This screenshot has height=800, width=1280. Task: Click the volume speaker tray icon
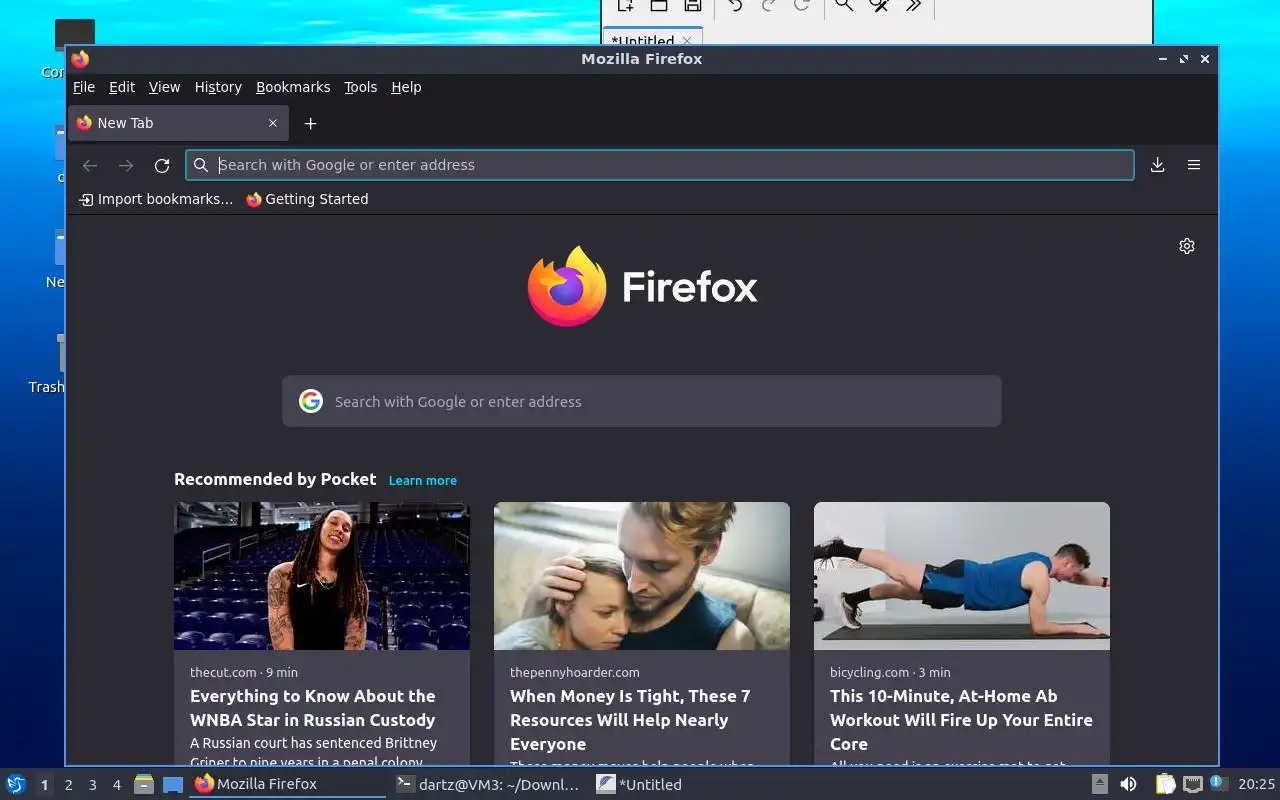point(1128,784)
